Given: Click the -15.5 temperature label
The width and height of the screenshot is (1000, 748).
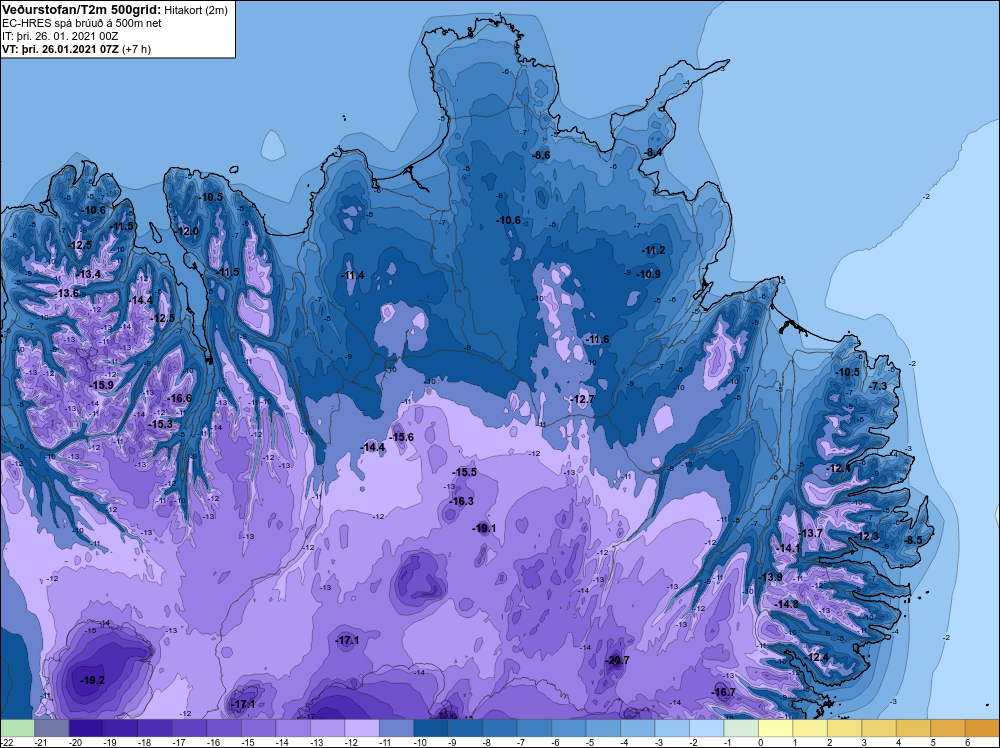Looking at the screenshot, I should click(x=464, y=473).
